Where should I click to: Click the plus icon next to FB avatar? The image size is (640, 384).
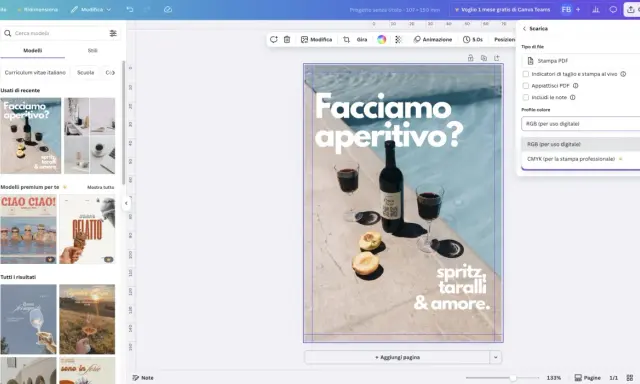click(x=578, y=9)
